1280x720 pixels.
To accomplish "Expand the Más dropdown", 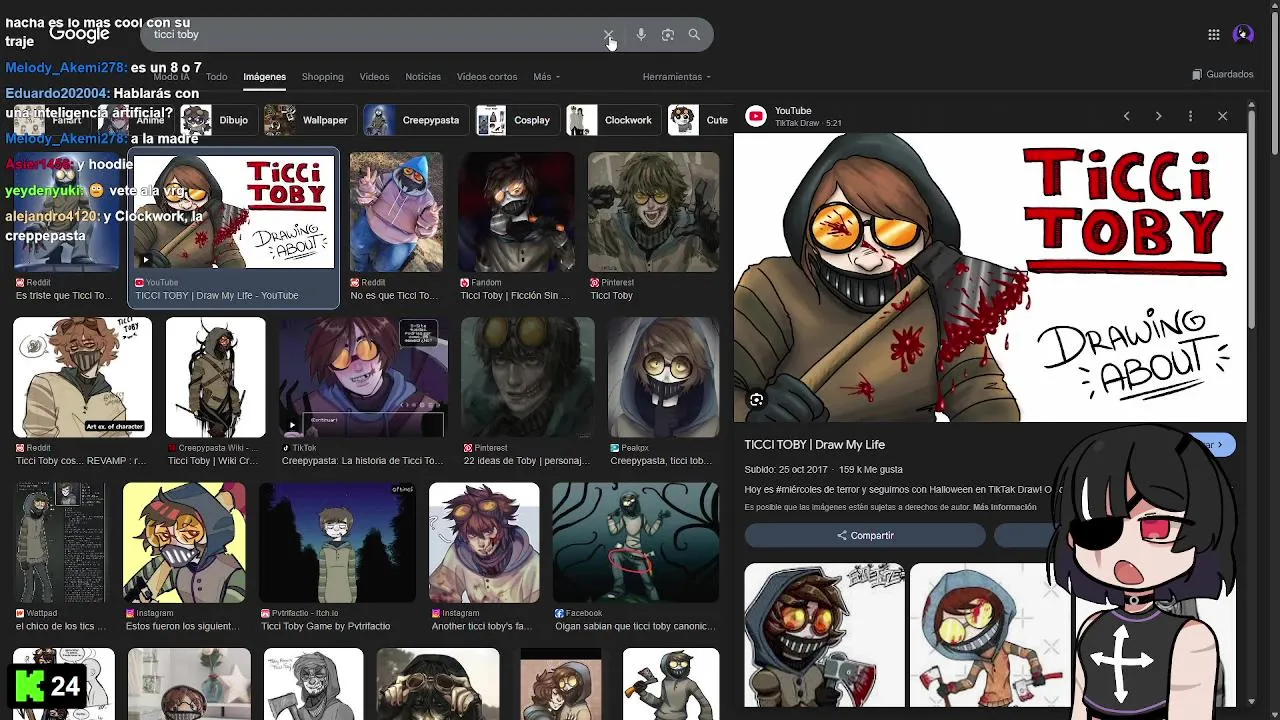I will pos(546,77).
